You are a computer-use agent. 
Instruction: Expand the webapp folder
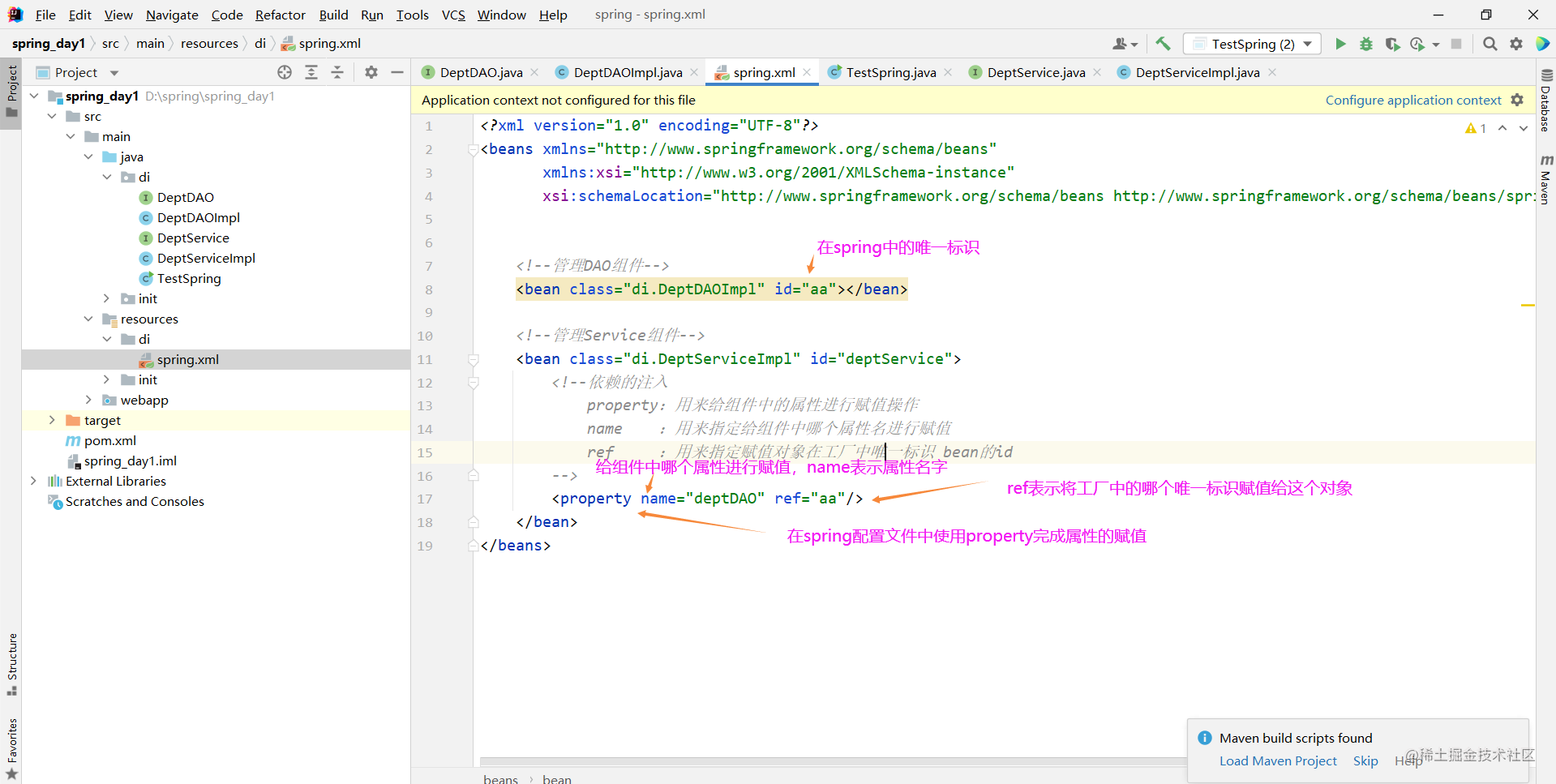pos(88,400)
